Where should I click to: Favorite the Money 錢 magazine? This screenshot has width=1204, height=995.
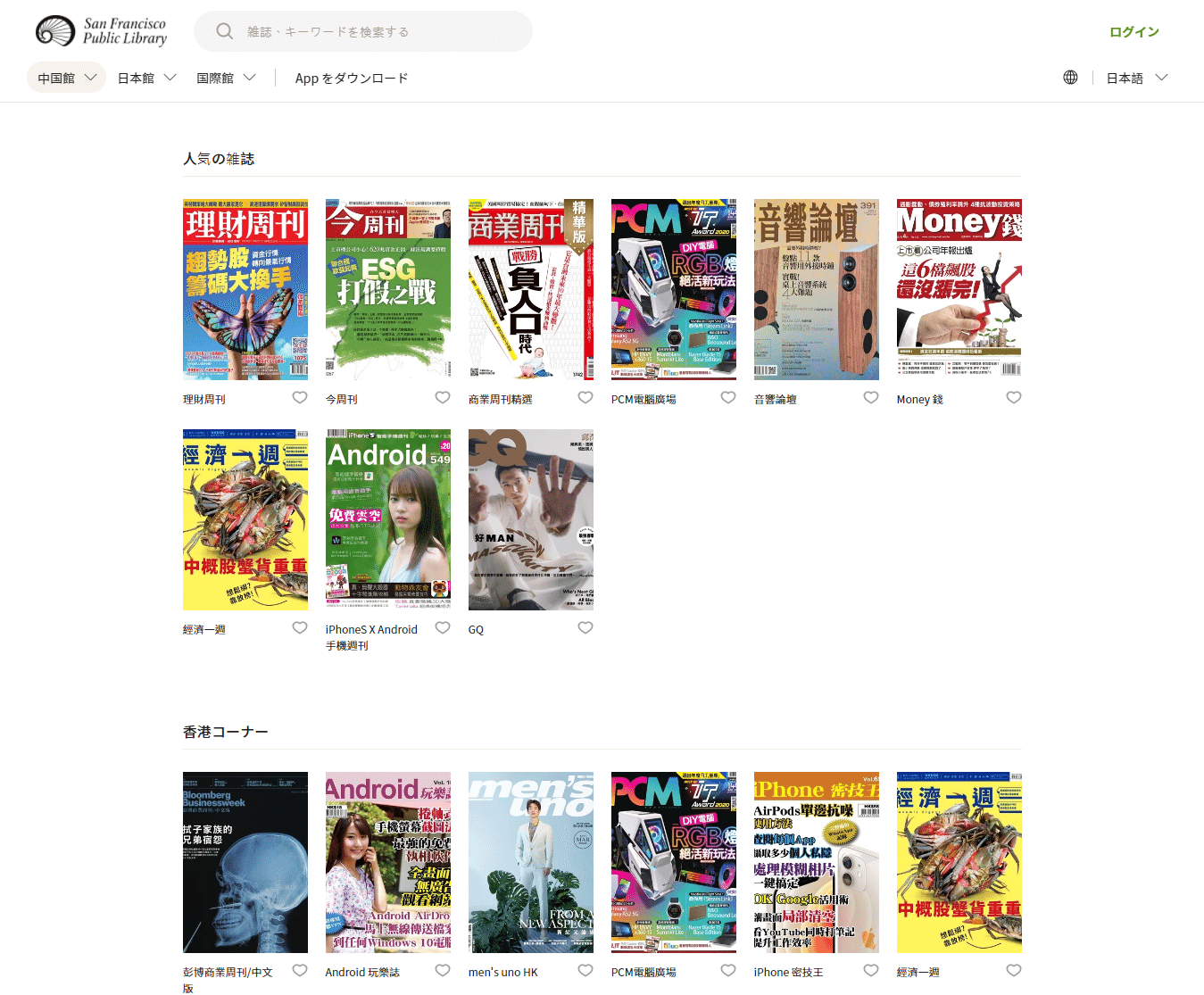point(1014,397)
